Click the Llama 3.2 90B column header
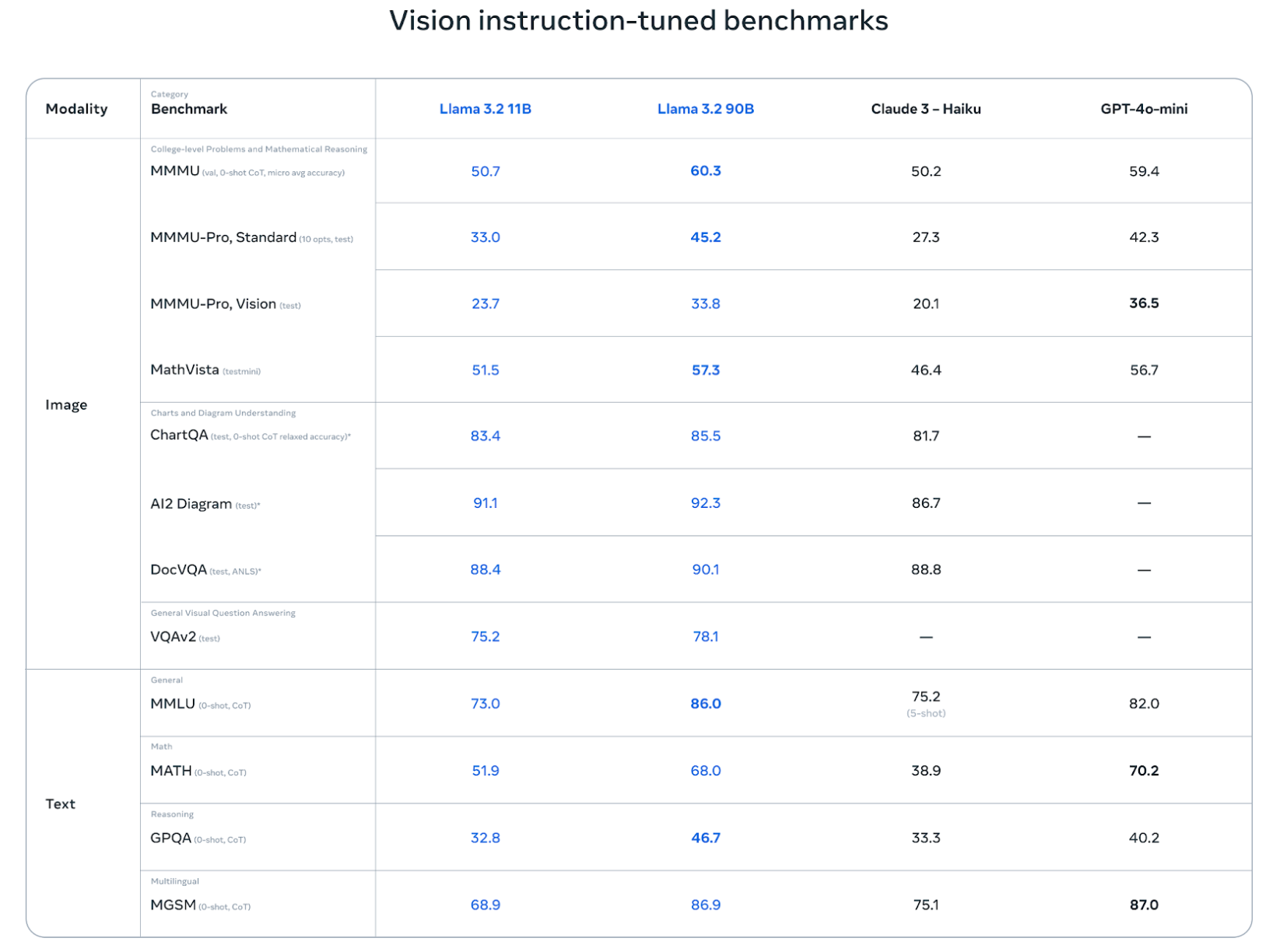This screenshot has width=1273, height=952. click(x=705, y=109)
